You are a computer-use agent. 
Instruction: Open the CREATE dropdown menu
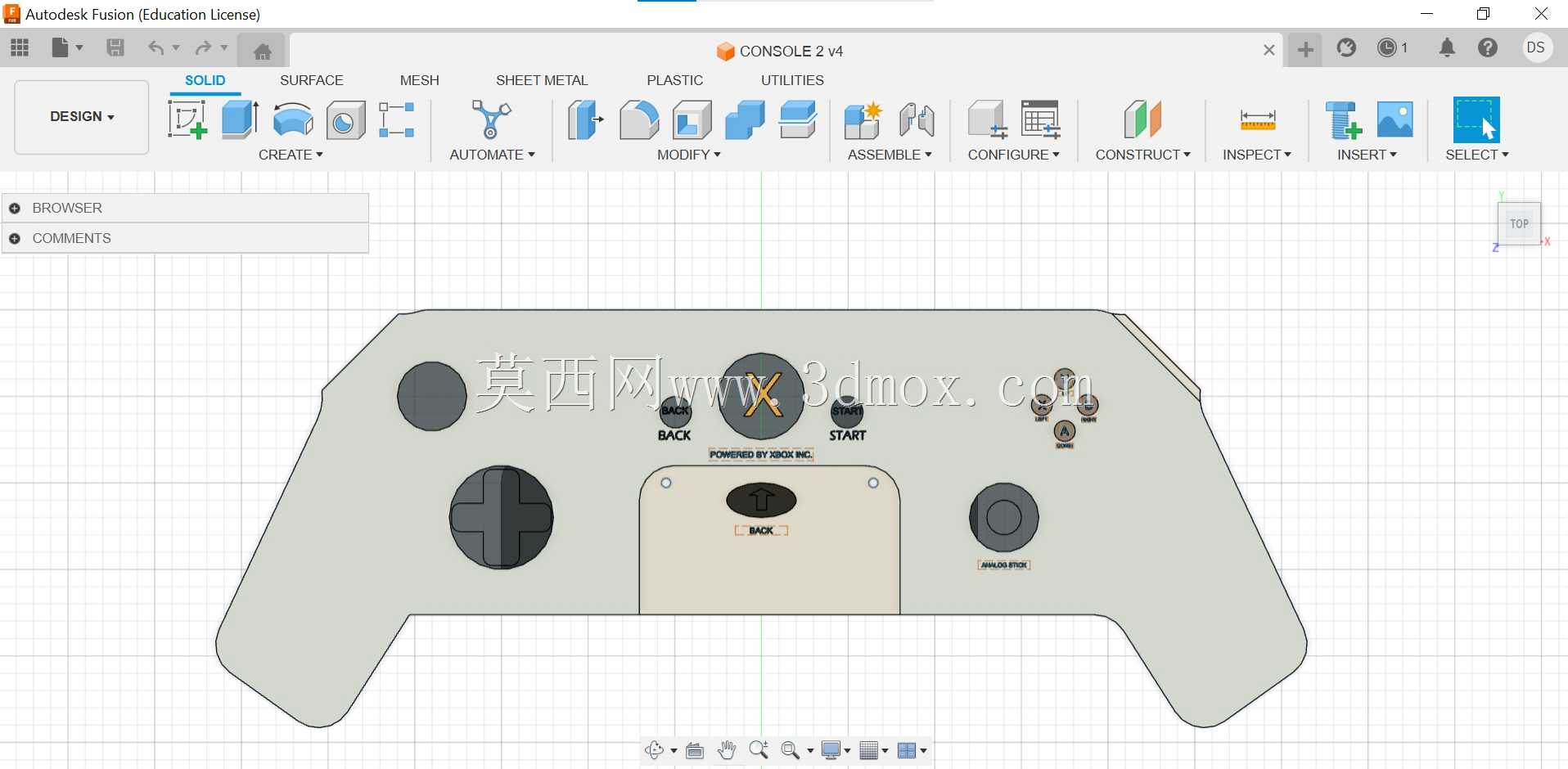[x=291, y=155]
